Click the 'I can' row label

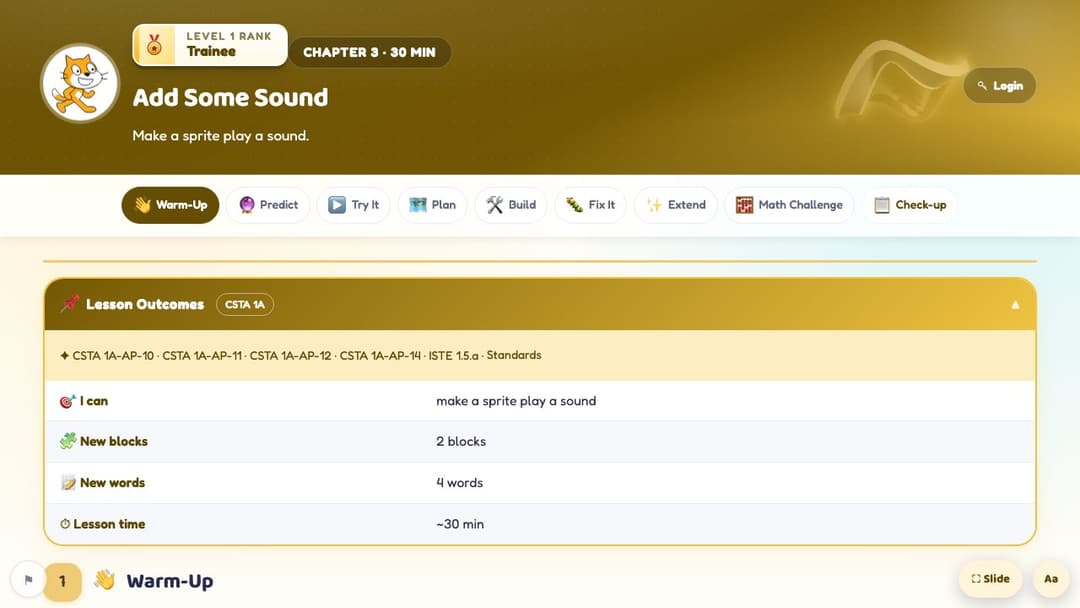(x=94, y=401)
